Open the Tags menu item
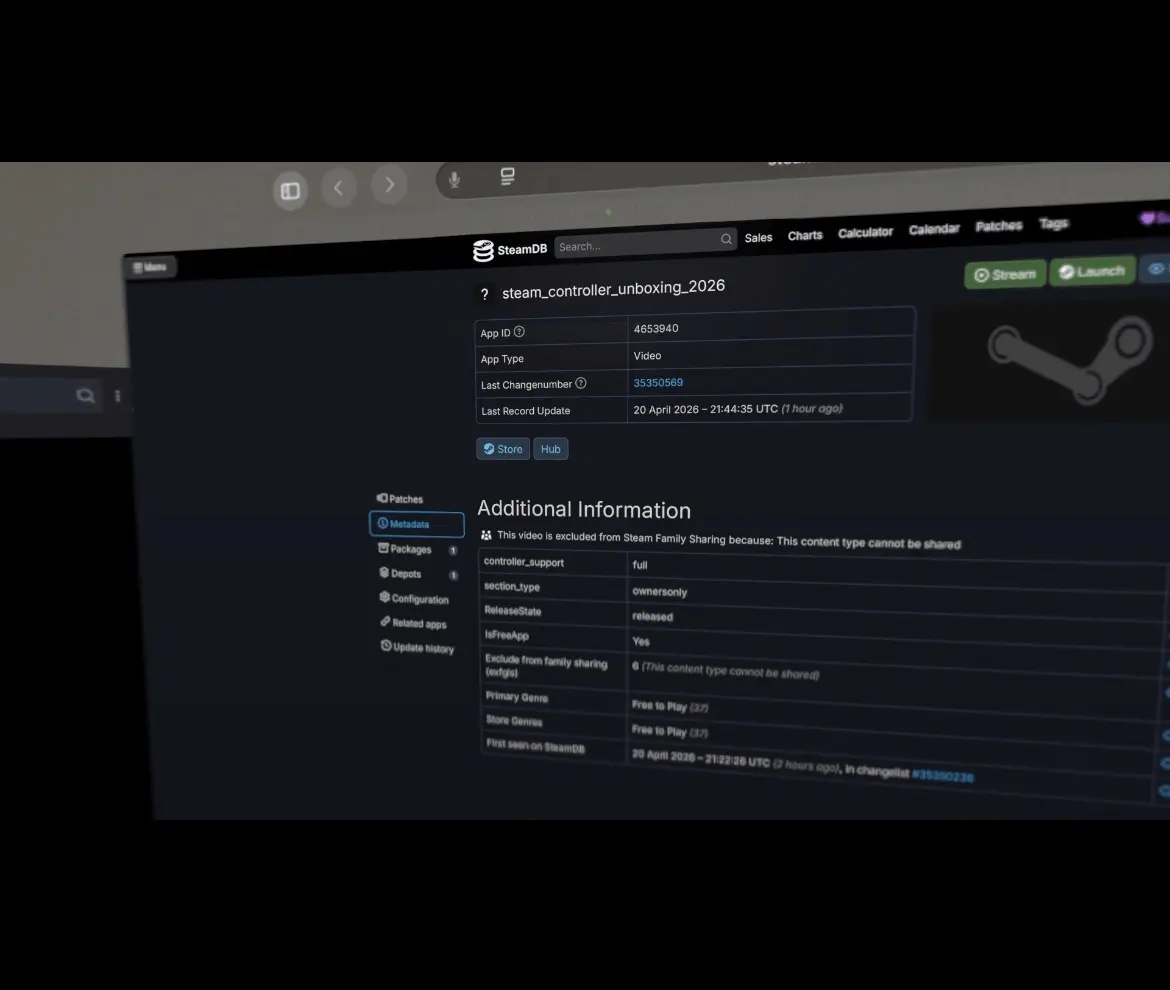1170x990 pixels. tap(1054, 223)
